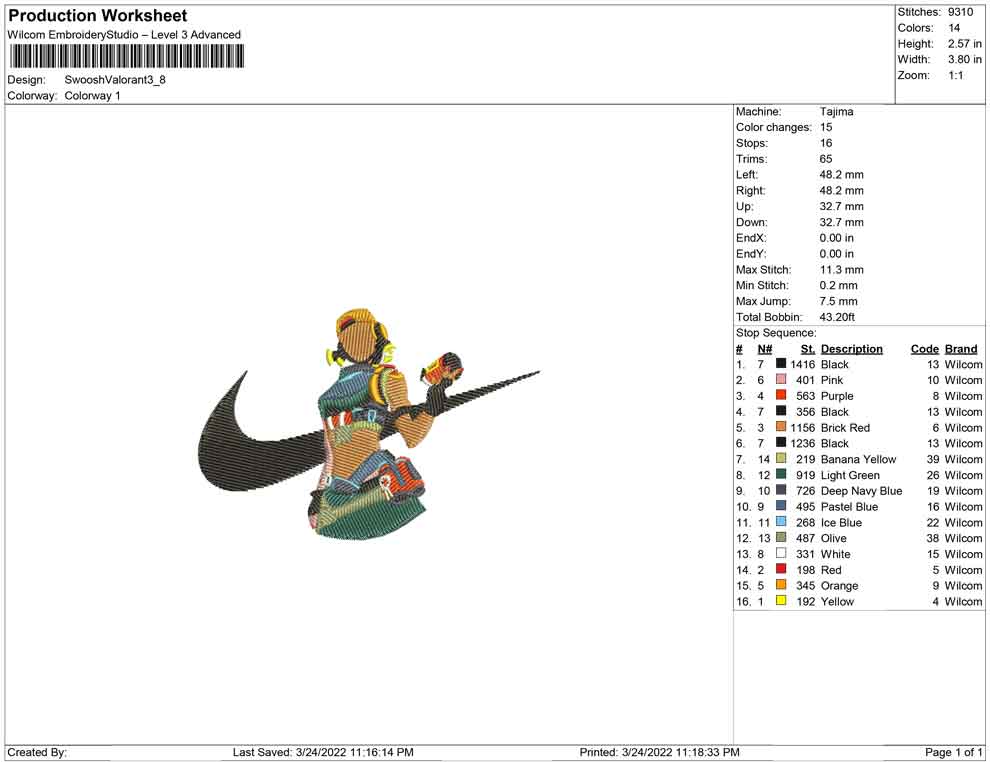The image size is (990, 762).
Task: Select the 'Pastel Blue' description in row 10
Action: point(849,506)
